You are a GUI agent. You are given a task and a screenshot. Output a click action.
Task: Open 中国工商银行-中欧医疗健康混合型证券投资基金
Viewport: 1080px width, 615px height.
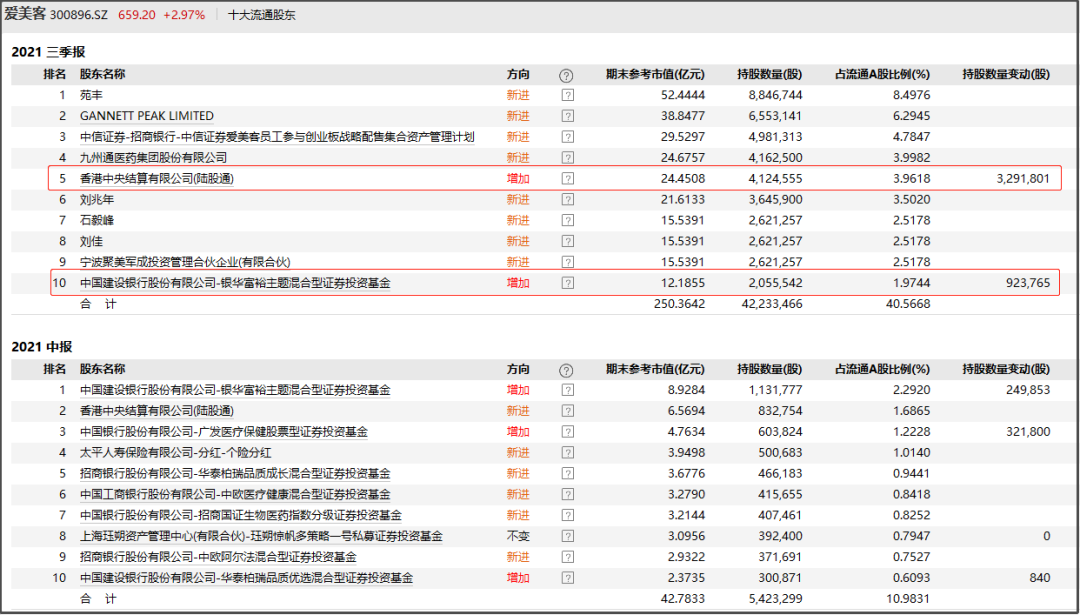coord(235,494)
